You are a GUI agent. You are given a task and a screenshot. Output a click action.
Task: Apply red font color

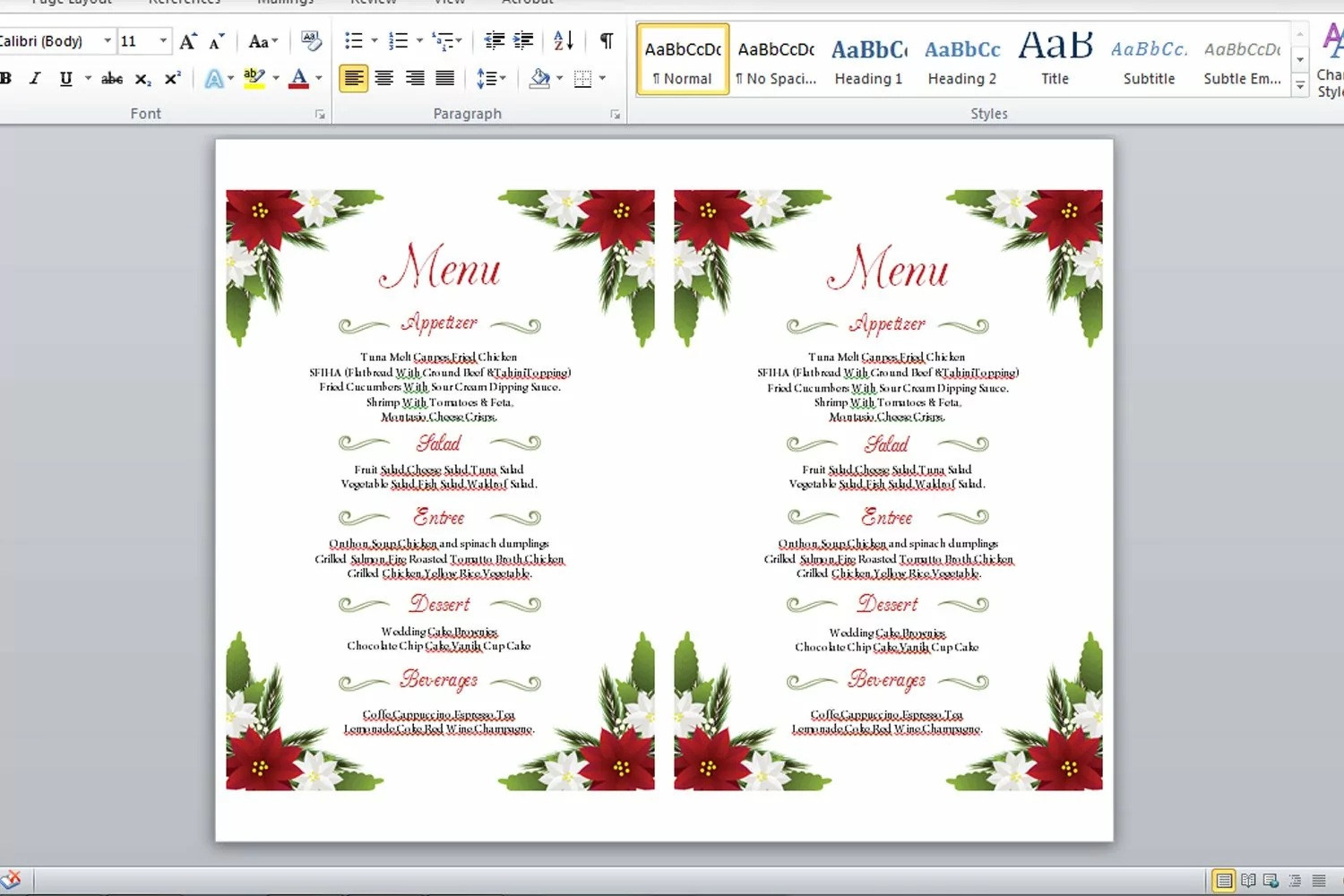point(299,79)
